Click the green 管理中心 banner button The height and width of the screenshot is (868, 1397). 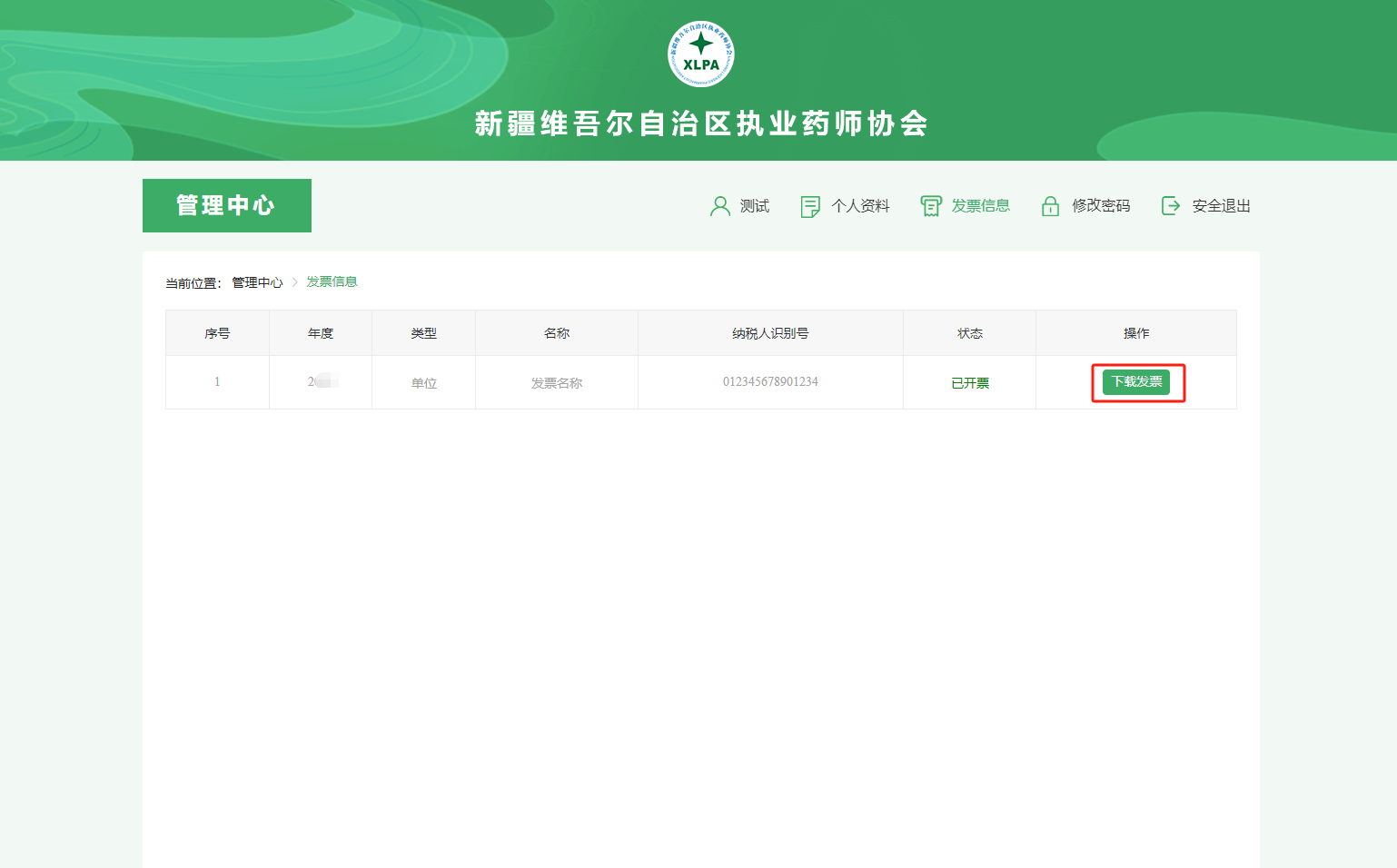pyautogui.click(x=226, y=205)
